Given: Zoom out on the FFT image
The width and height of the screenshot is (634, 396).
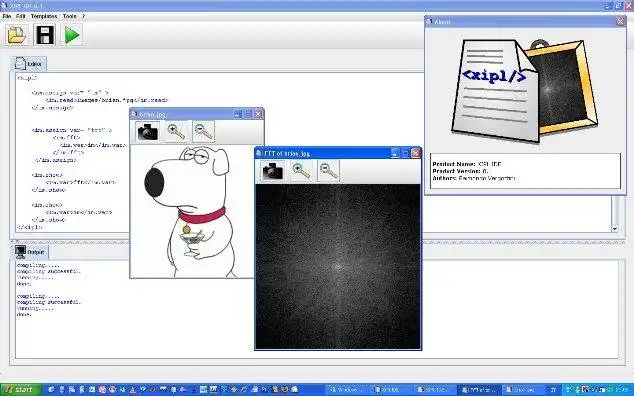Looking at the screenshot, I should point(328,171).
